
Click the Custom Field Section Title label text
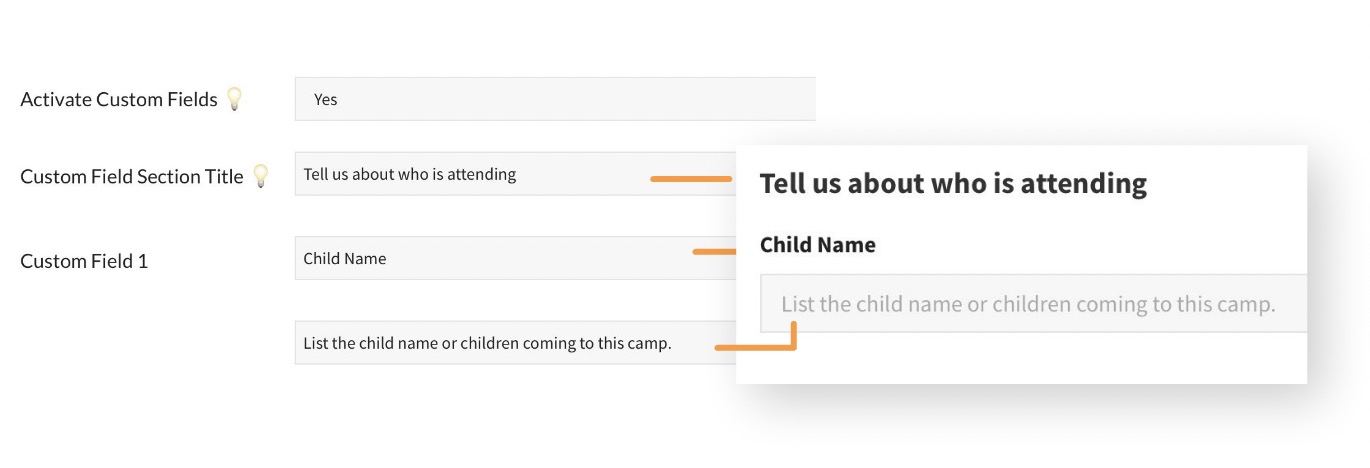(131, 176)
